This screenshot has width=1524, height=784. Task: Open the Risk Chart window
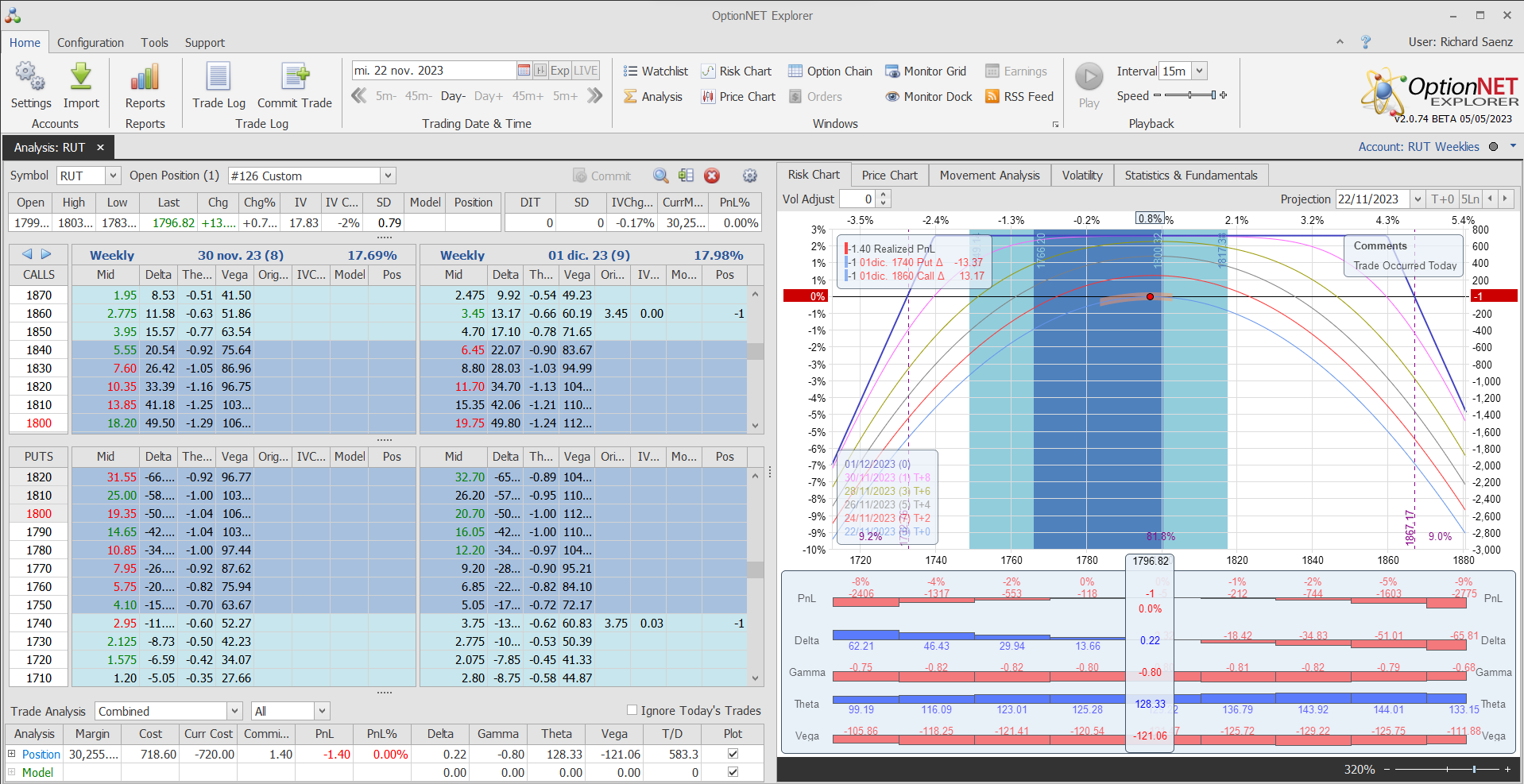coord(736,71)
